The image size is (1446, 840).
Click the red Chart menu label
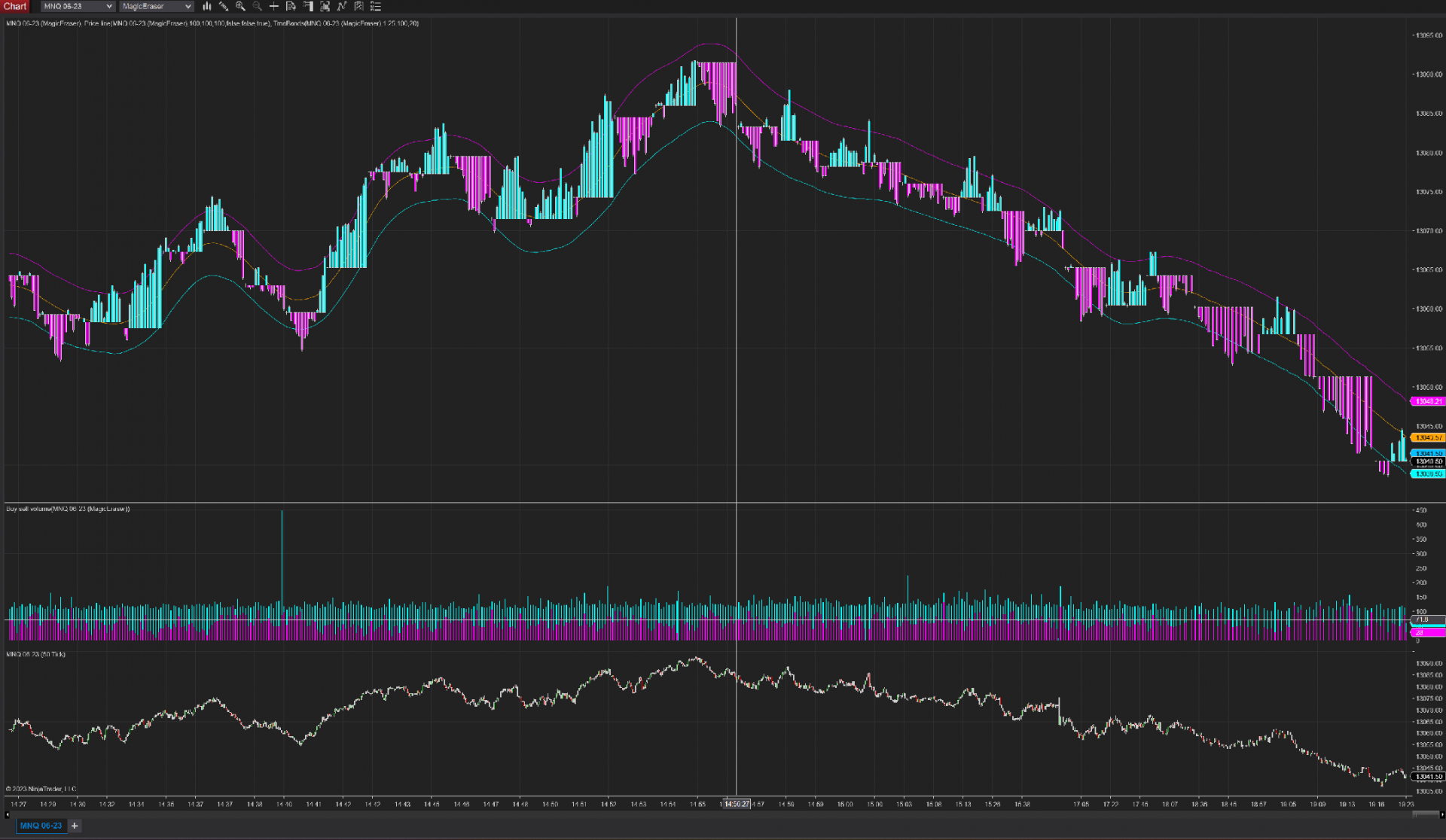pos(14,6)
